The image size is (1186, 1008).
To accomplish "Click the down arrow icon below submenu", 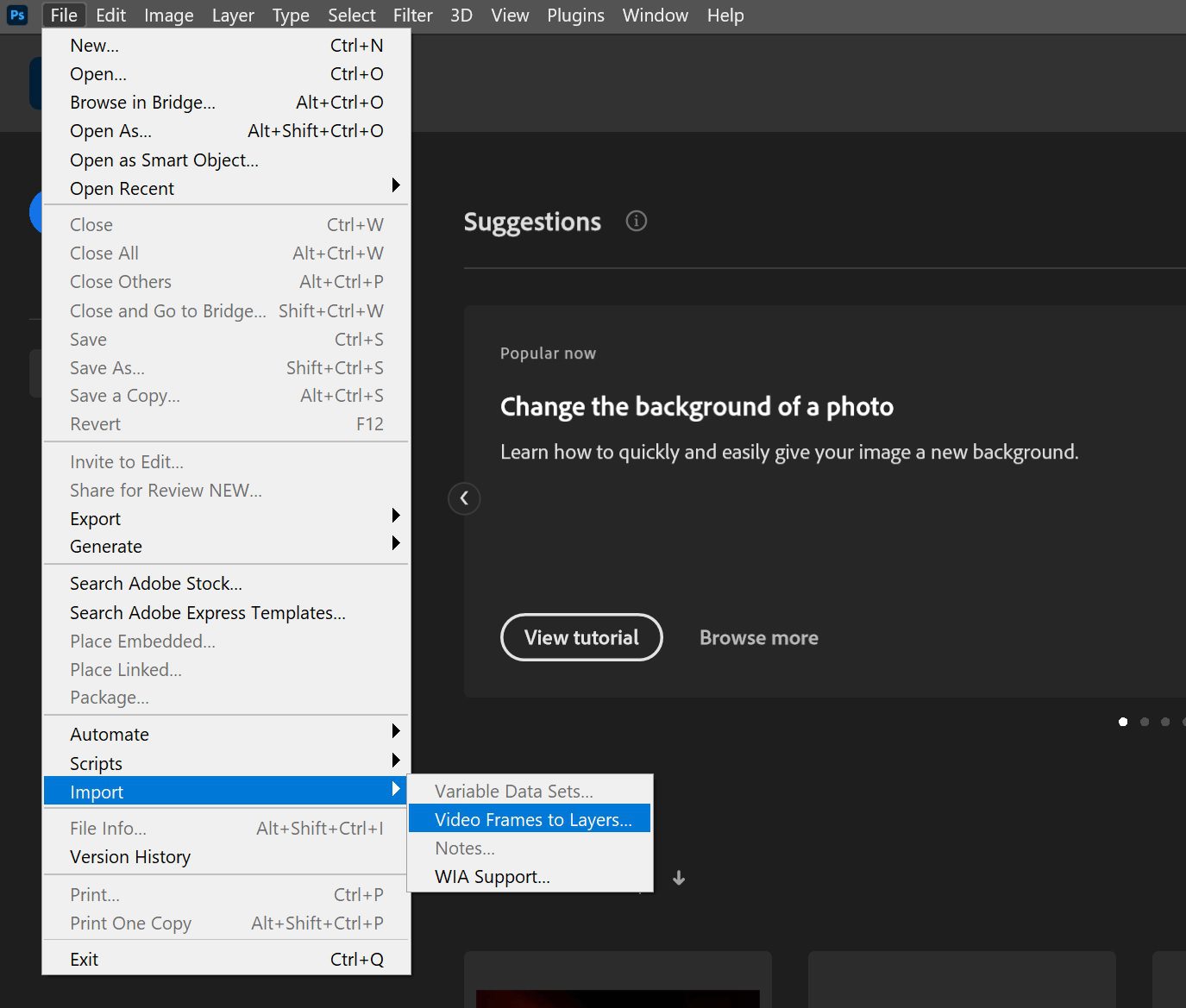I will [x=679, y=878].
